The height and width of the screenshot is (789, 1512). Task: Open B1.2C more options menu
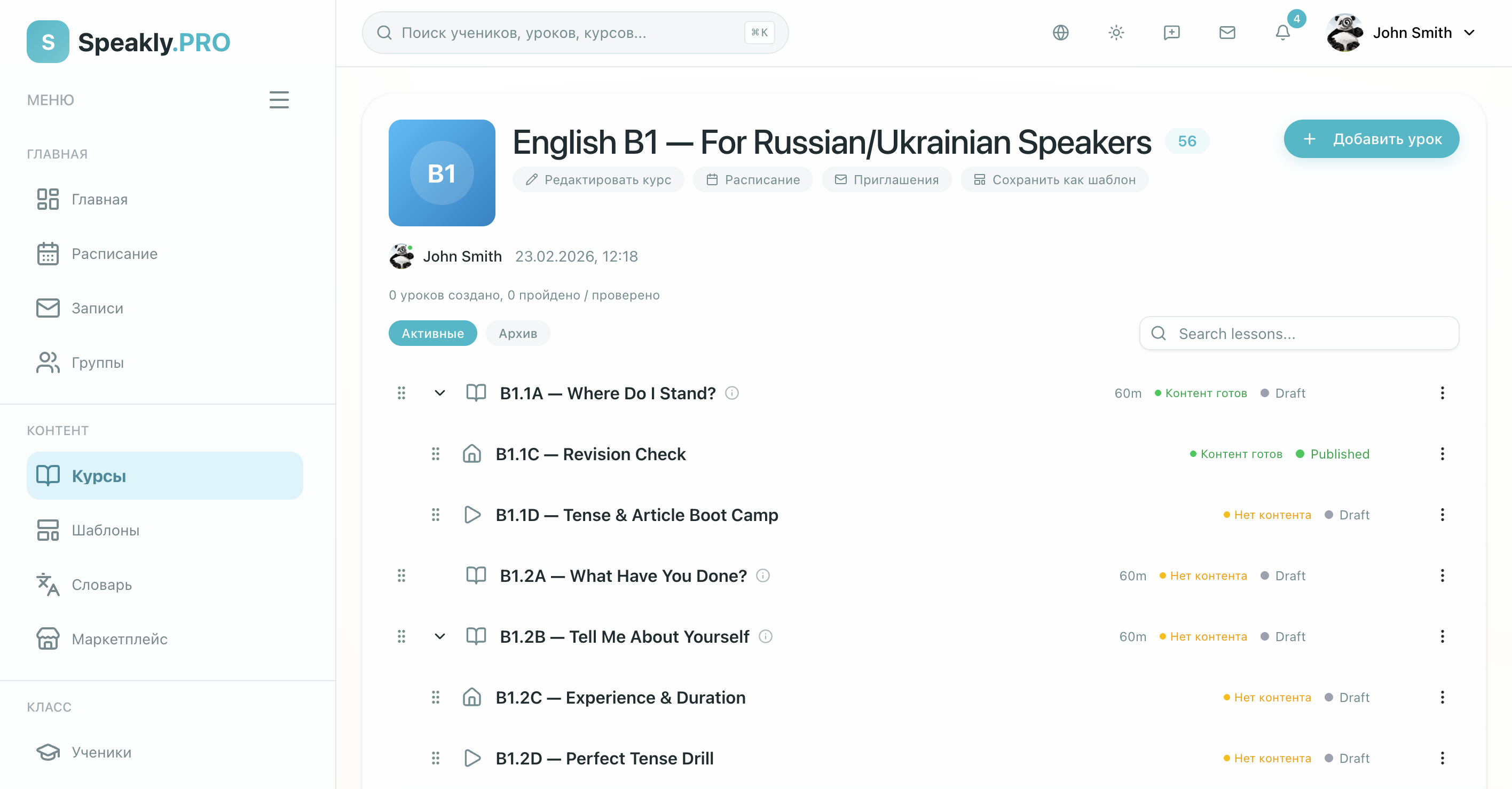[1442, 697]
